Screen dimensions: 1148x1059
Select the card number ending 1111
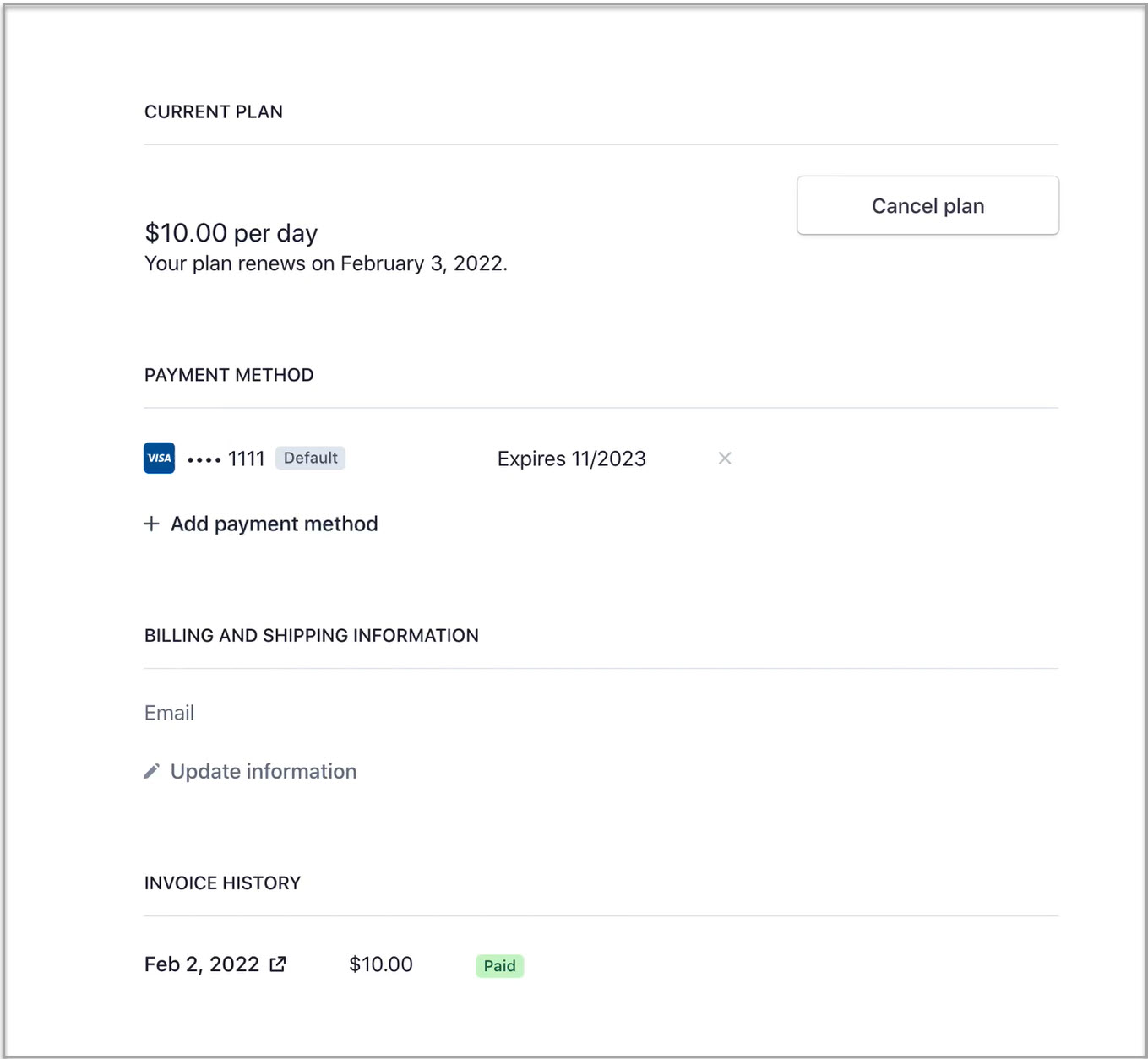coord(226,459)
